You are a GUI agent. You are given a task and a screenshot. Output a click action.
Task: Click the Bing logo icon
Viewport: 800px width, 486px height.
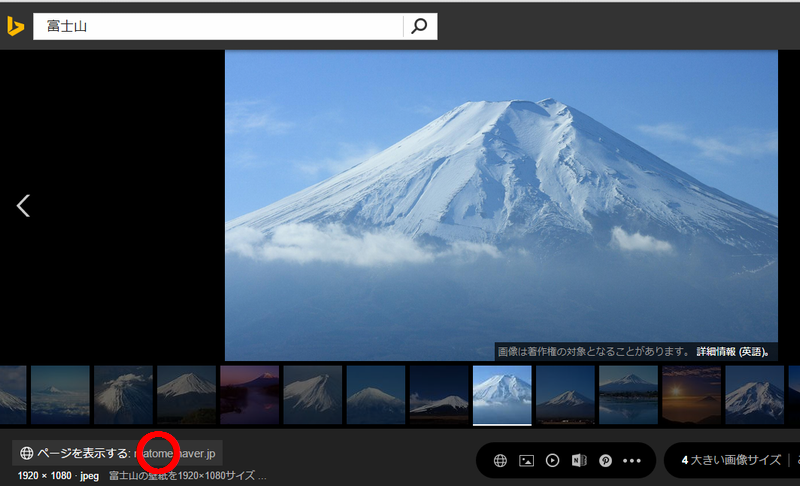tap(15, 26)
